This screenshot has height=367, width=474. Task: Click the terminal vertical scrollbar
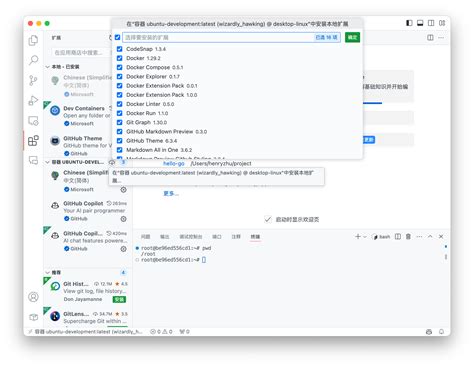point(446,257)
